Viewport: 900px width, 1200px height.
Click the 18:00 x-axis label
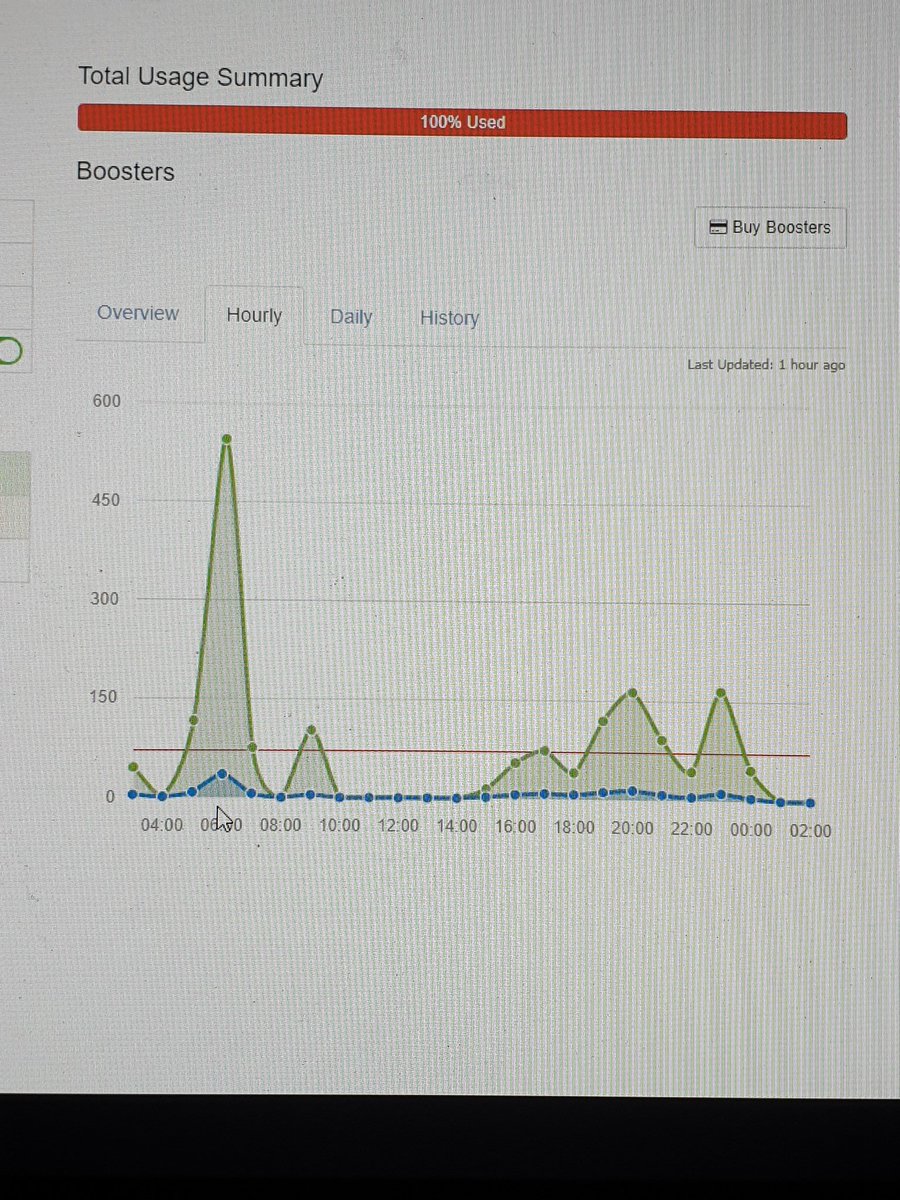(574, 829)
